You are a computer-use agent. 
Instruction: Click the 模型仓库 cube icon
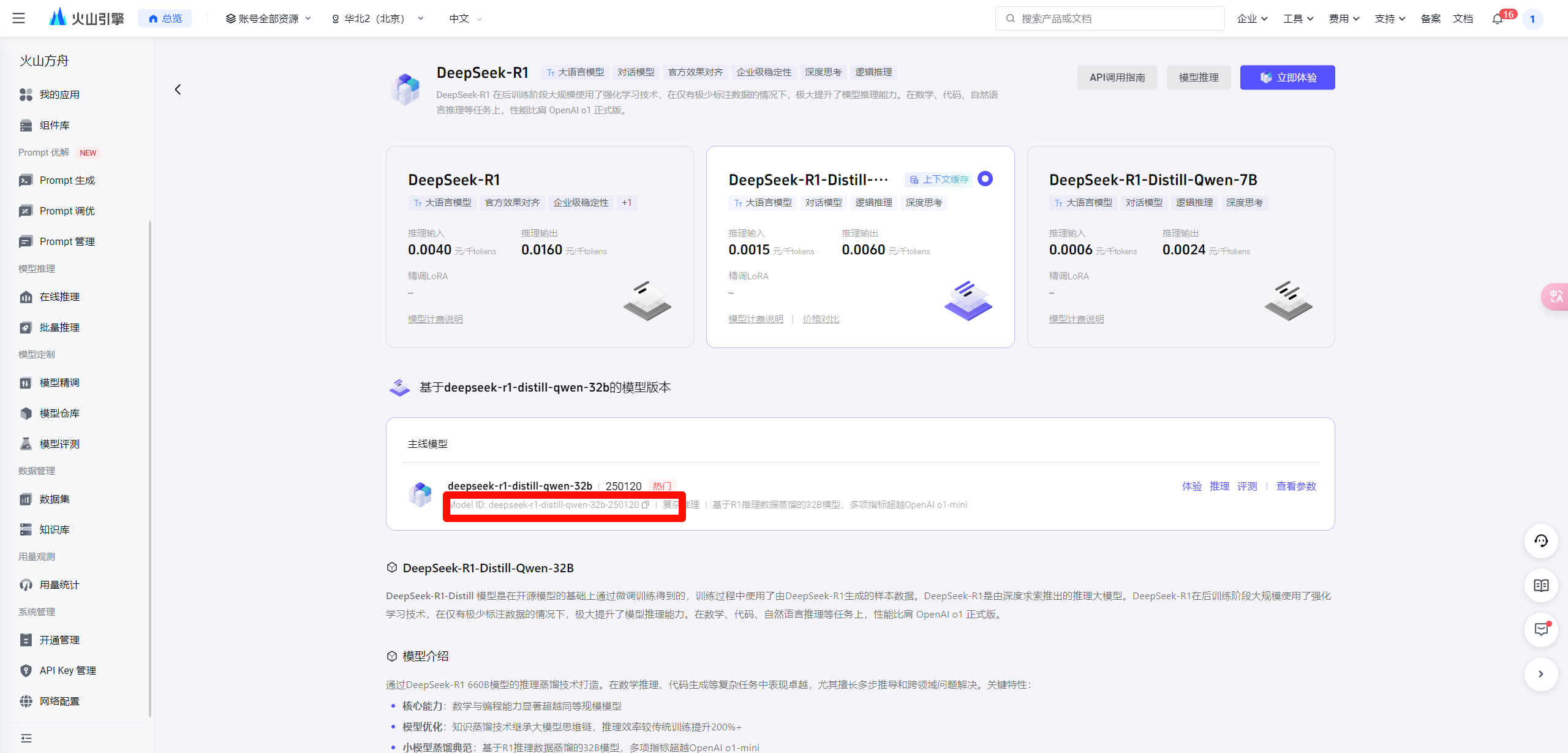(x=26, y=413)
